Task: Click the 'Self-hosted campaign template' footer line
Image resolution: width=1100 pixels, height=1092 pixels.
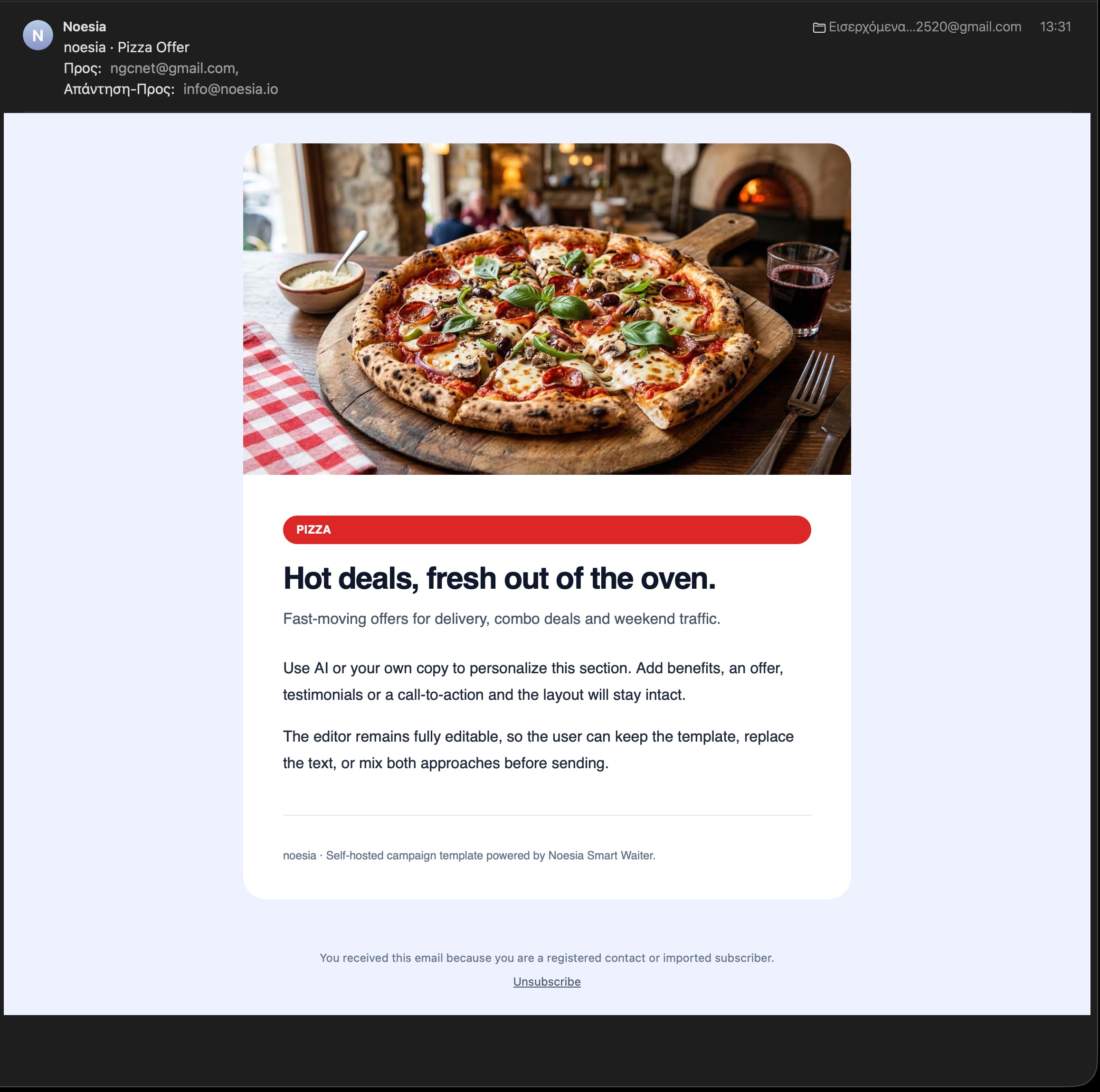Action: (469, 855)
